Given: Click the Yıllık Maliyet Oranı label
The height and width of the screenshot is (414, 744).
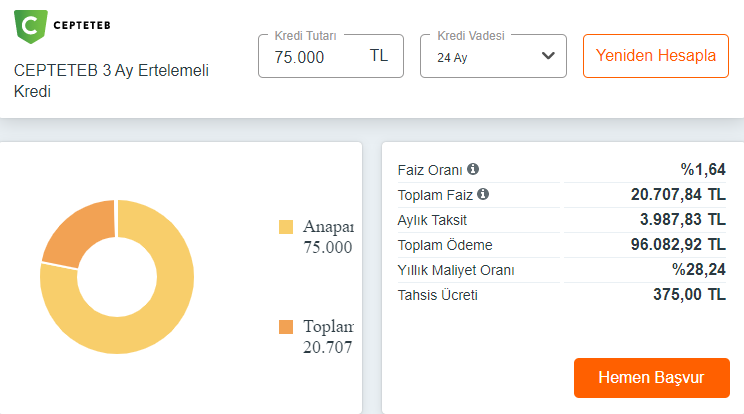Looking at the screenshot, I should (456, 270).
